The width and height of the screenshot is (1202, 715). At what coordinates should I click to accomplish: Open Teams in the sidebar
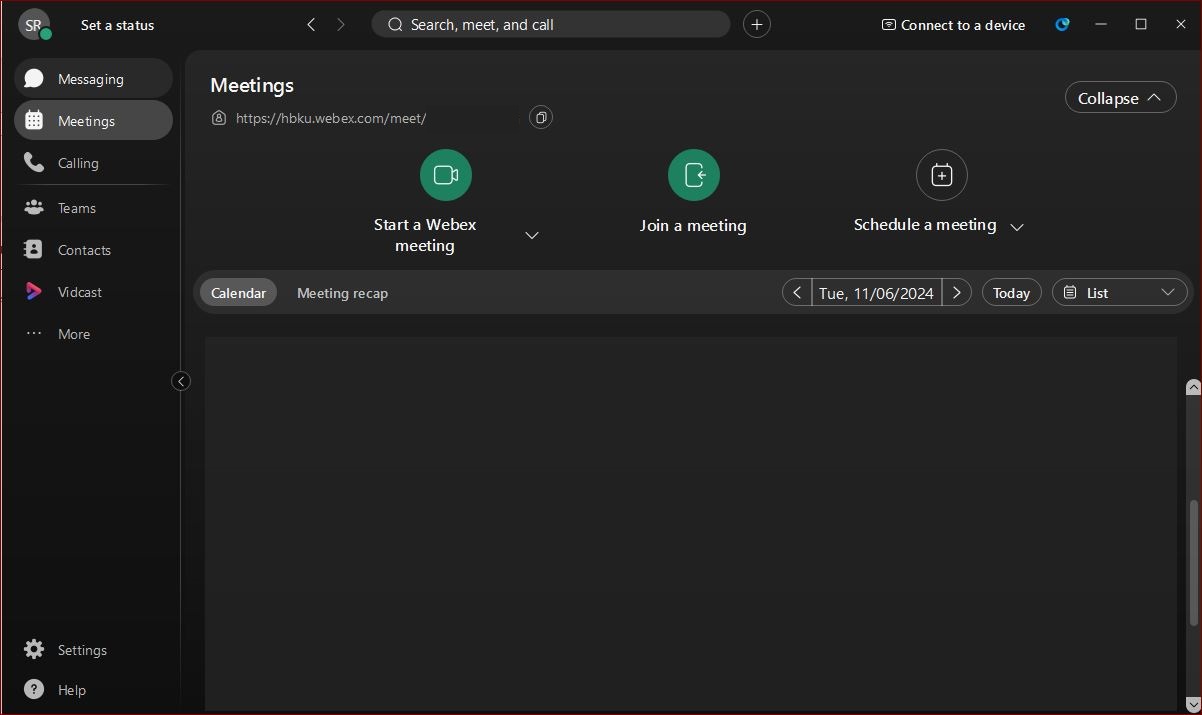pos(93,208)
